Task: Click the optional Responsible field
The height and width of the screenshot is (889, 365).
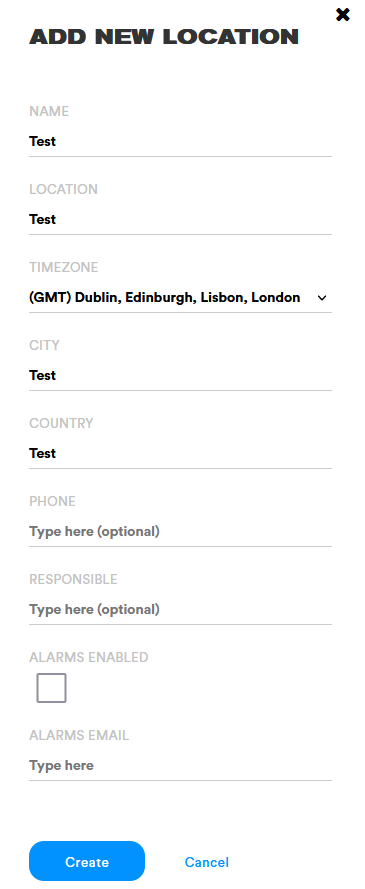Action: (x=180, y=609)
